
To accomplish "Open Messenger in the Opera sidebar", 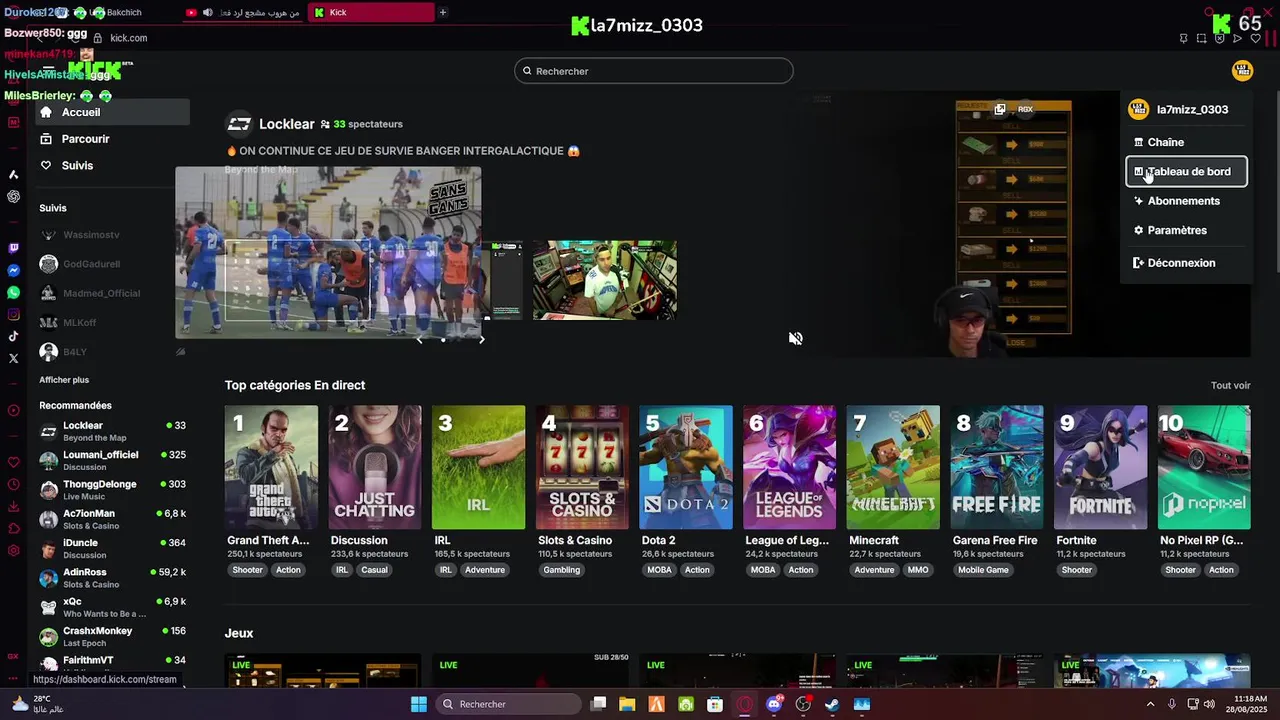I will [13, 271].
